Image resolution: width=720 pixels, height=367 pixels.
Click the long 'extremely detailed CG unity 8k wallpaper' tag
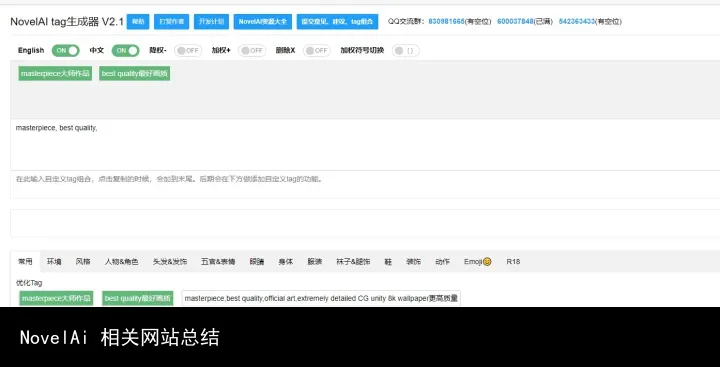pyautogui.click(x=321, y=299)
